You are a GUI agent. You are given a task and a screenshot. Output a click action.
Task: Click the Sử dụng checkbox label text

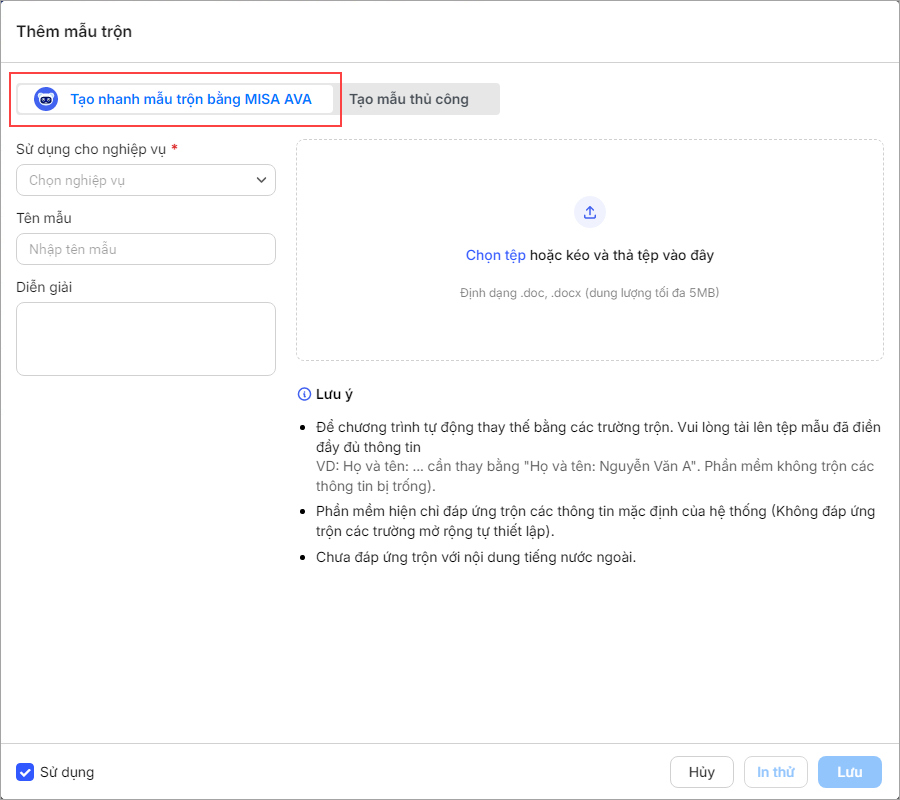point(67,772)
